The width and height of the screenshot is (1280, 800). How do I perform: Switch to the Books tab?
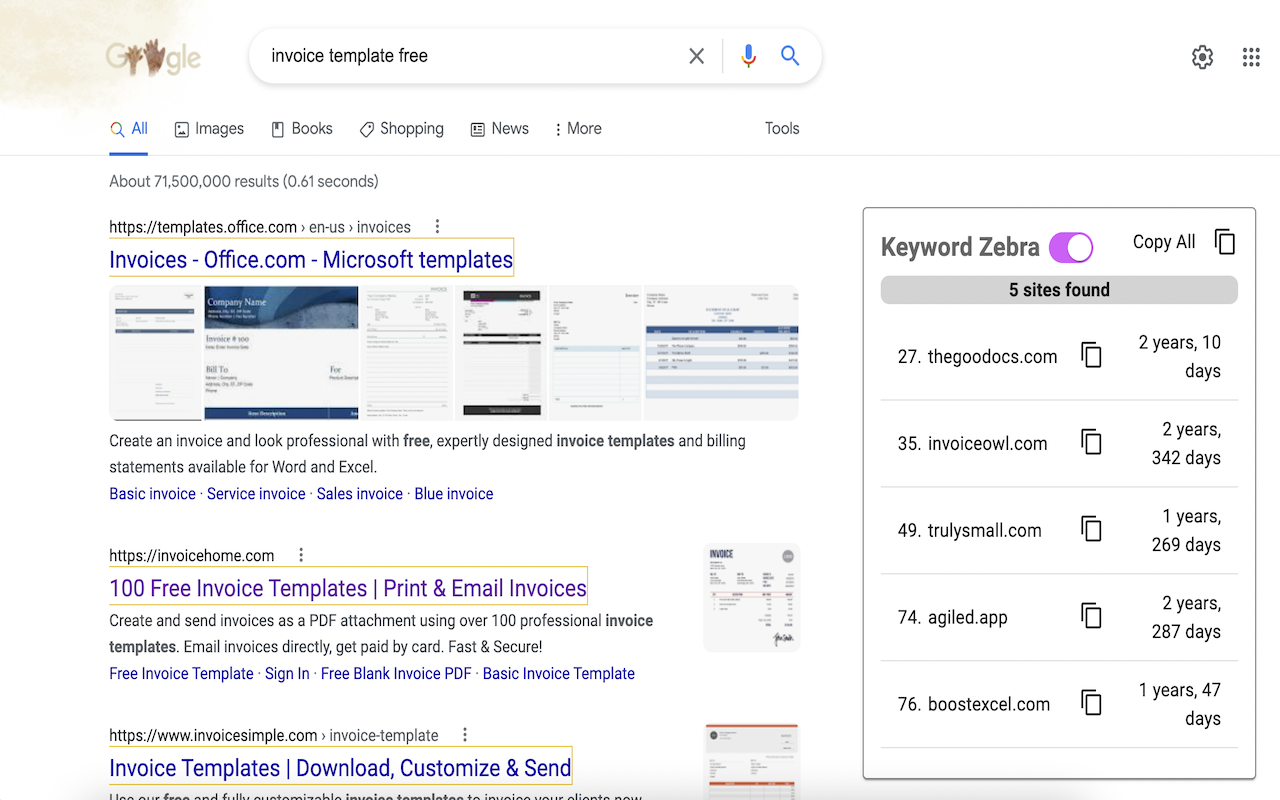coord(302,129)
